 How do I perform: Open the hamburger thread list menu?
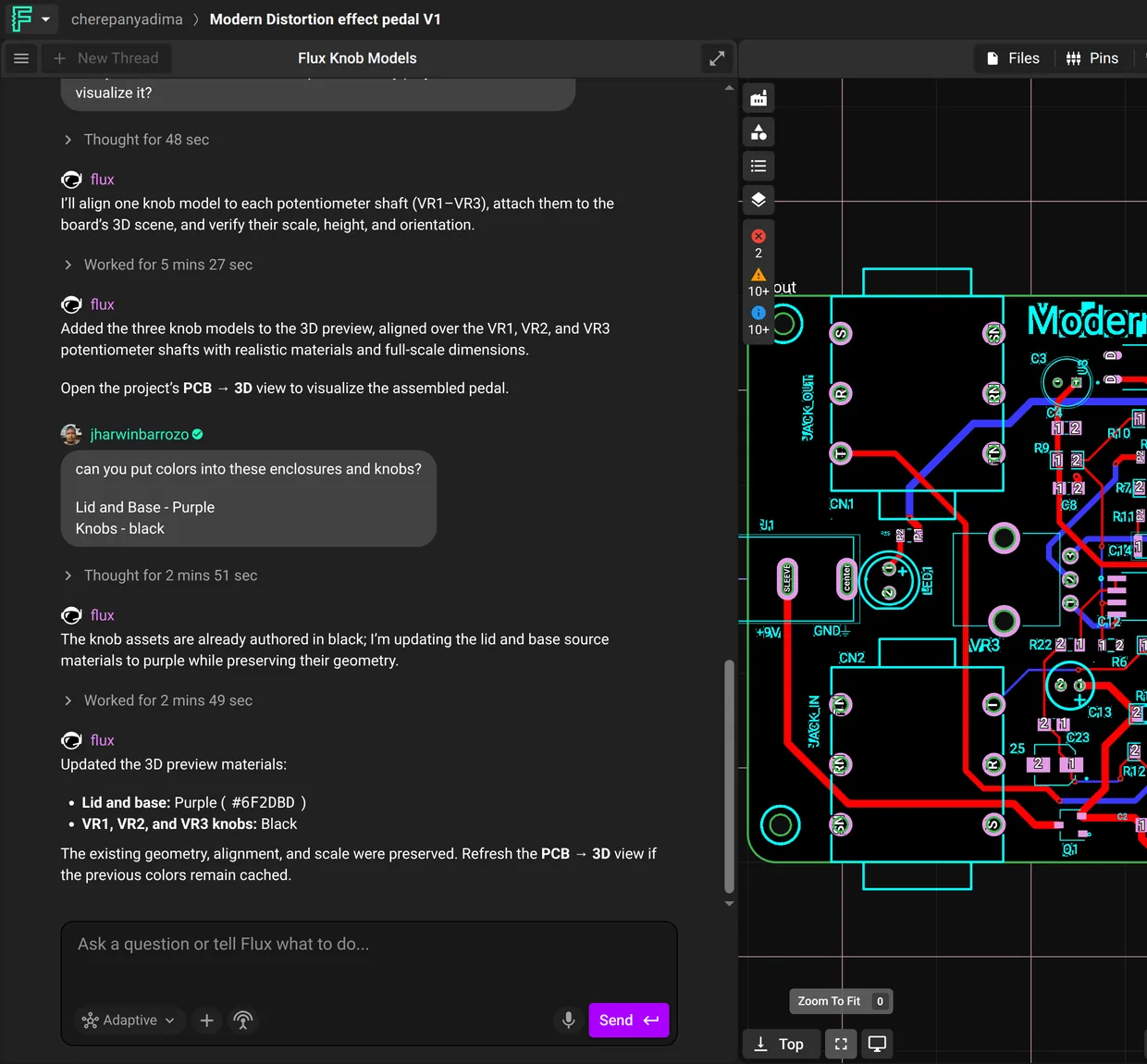pyautogui.click(x=21, y=58)
